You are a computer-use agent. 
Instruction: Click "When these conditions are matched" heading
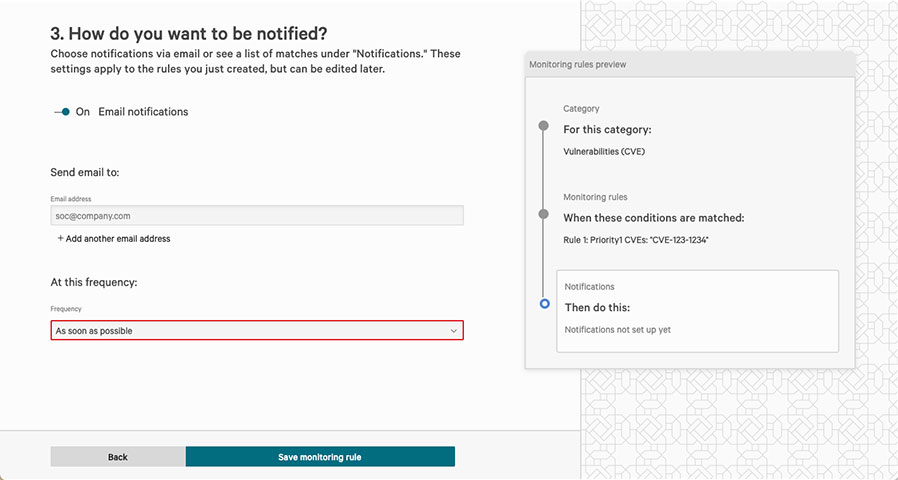(x=653, y=218)
